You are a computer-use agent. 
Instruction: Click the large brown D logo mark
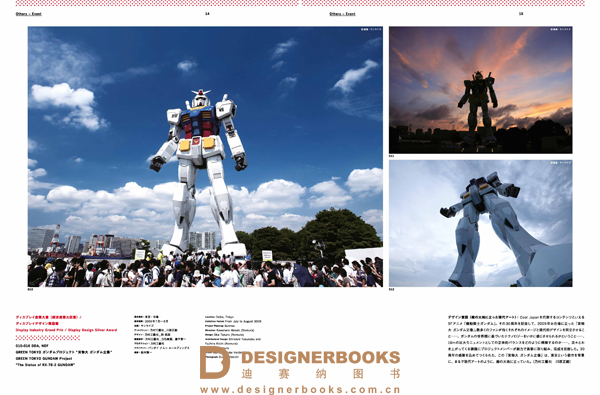(215, 362)
